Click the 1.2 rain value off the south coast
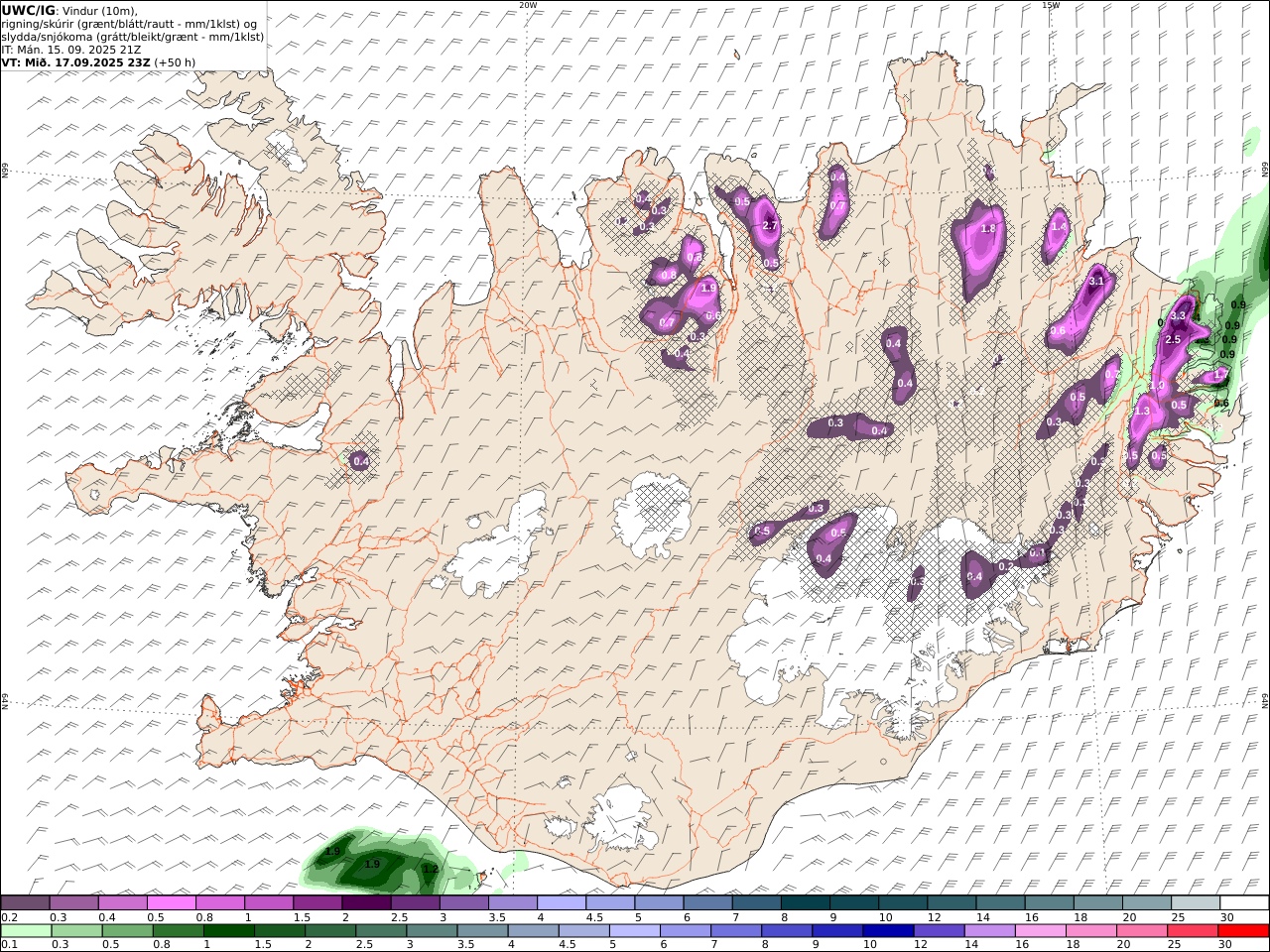This screenshot has width=1270, height=952. 431,869
